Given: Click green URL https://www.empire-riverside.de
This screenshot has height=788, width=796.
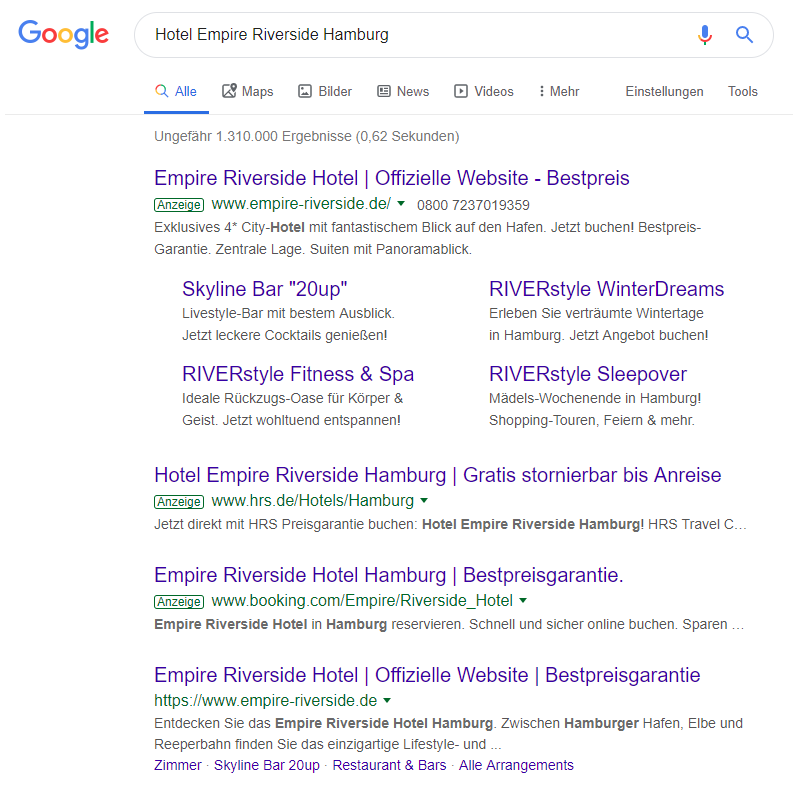Looking at the screenshot, I should click(x=266, y=701).
